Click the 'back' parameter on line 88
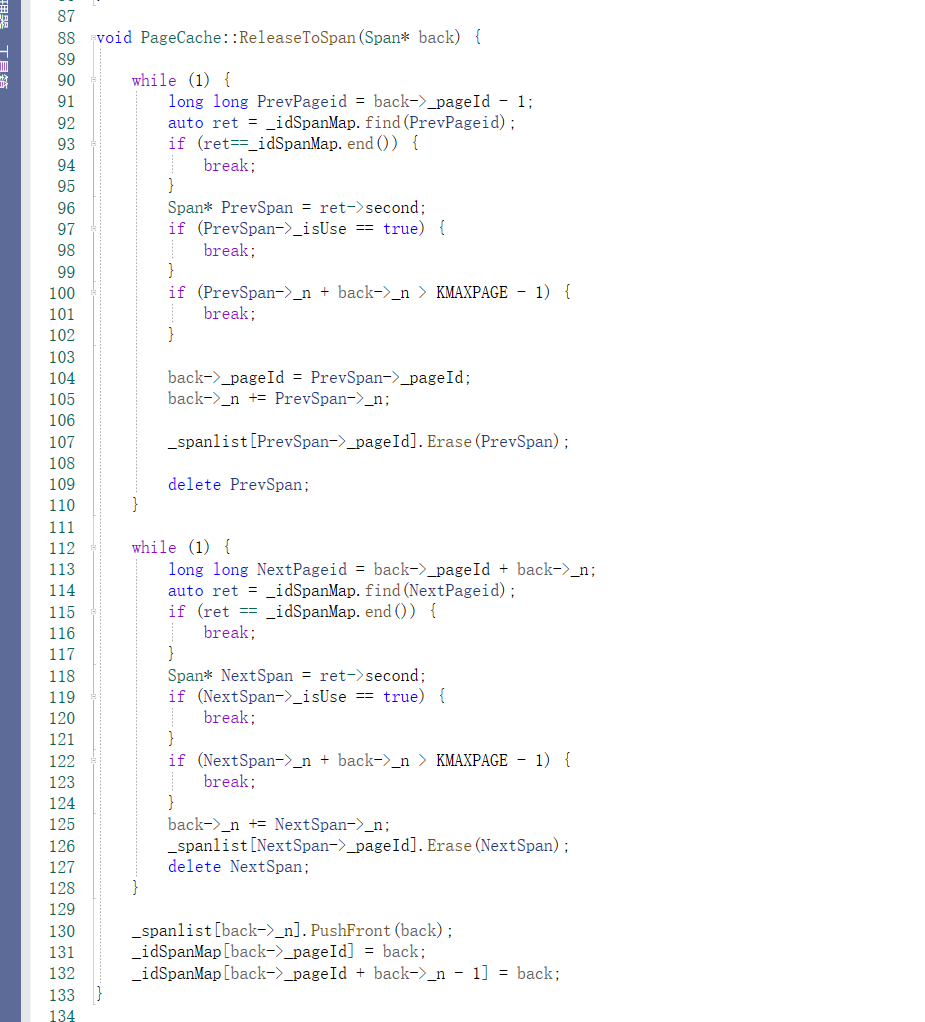 pos(436,38)
